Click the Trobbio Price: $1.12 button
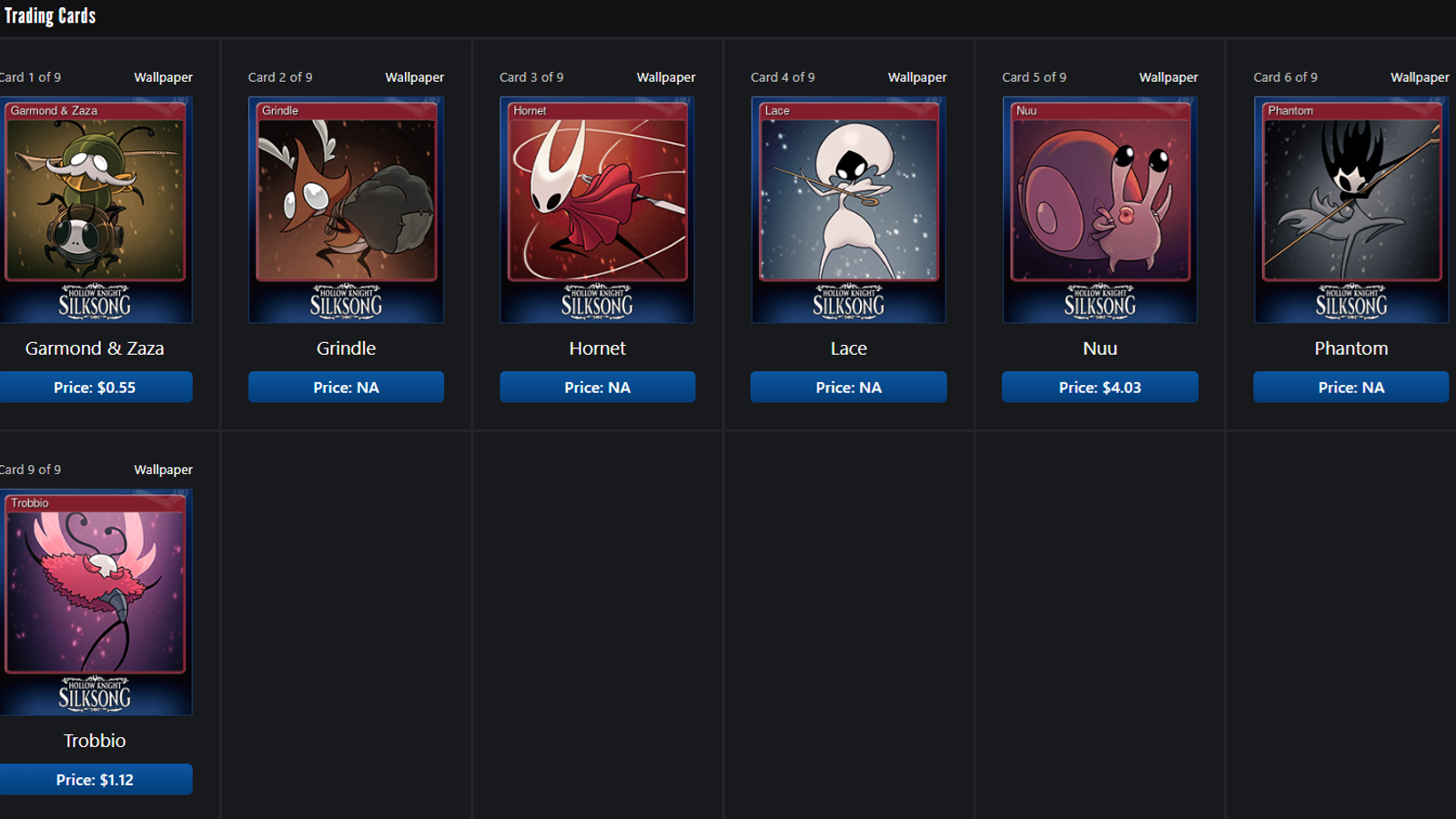 pos(95,779)
